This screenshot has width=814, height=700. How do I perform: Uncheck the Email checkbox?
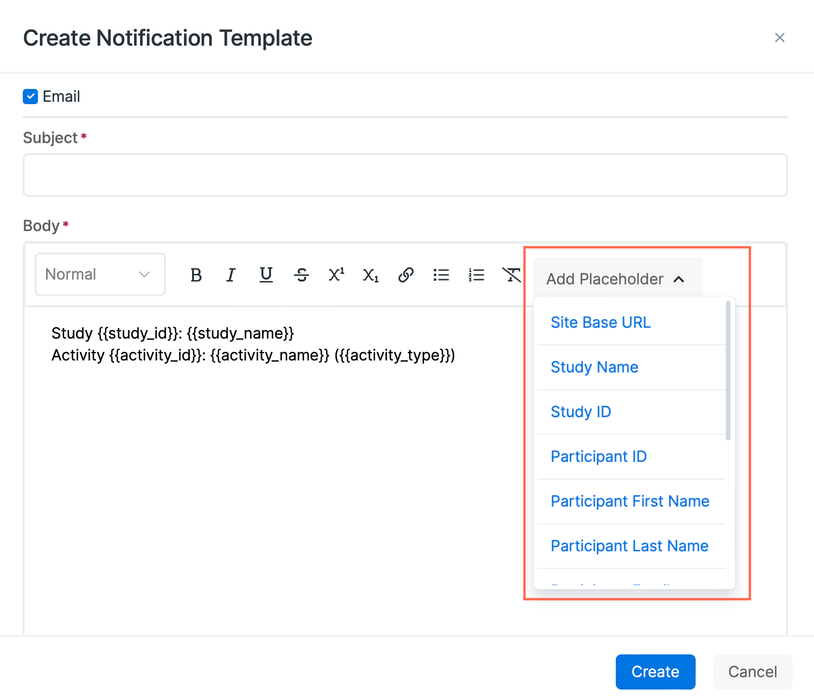30,96
